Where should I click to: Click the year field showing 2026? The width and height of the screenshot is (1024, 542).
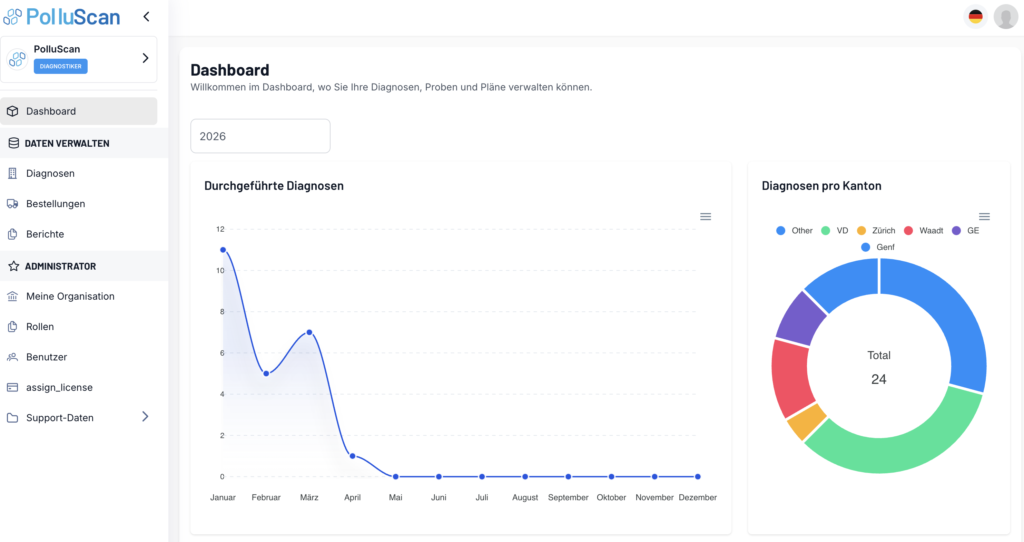point(260,136)
